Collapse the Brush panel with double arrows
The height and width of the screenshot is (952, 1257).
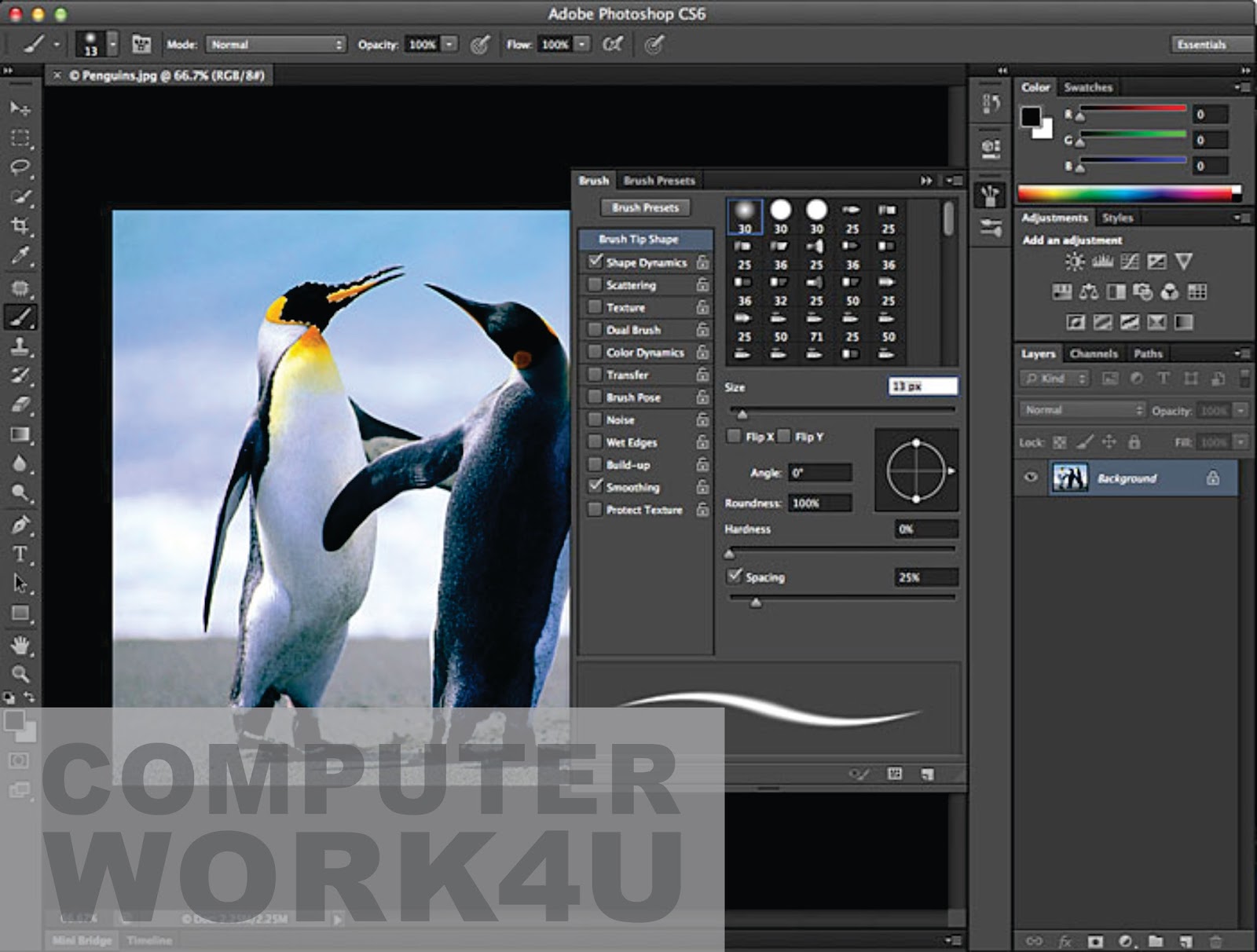tap(926, 181)
